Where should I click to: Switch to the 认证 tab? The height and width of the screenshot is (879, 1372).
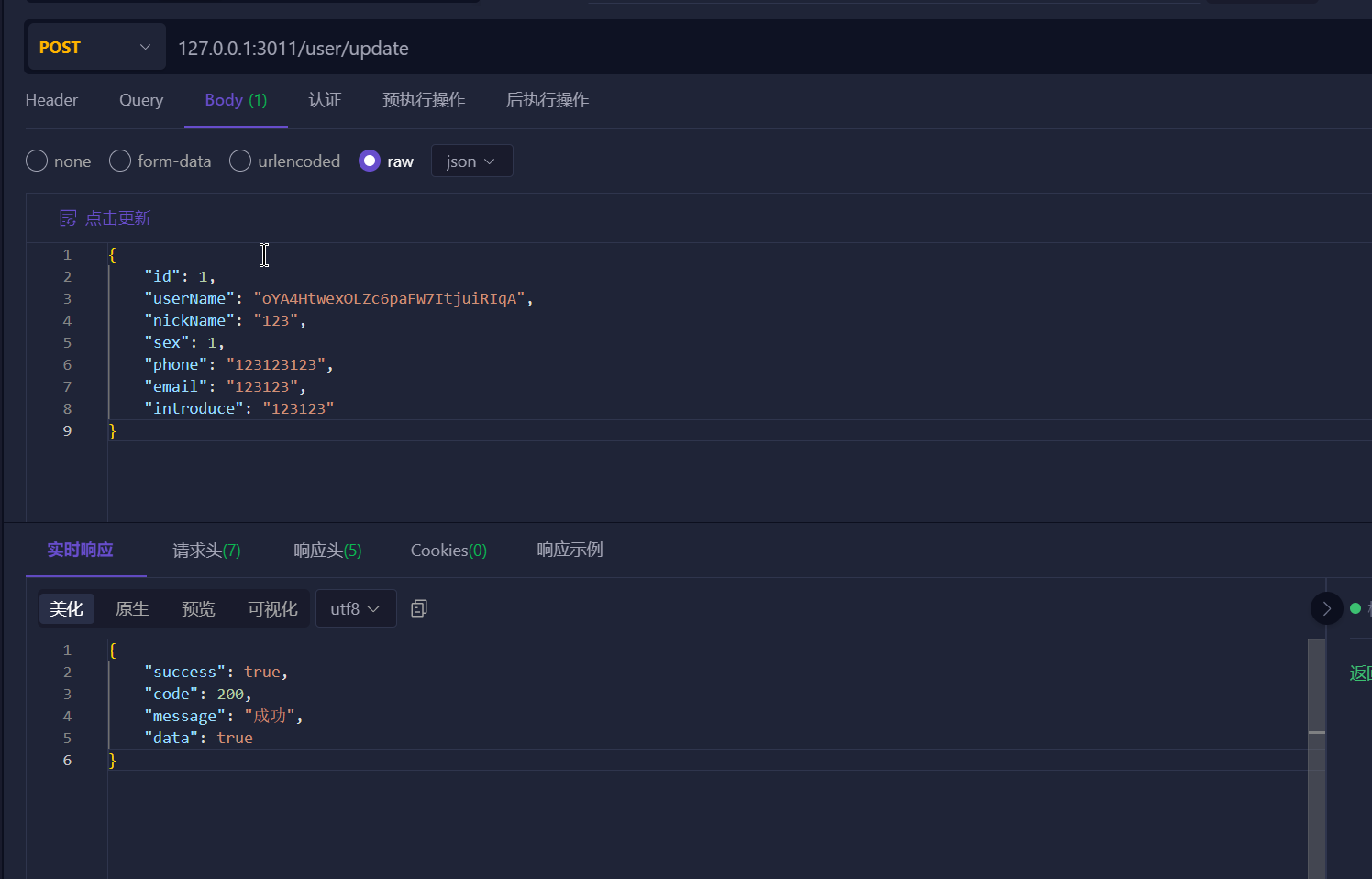(325, 100)
